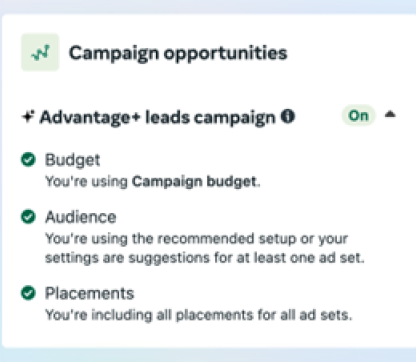The height and width of the screenshot is (362, 416).
Task: Open the Budget item
Action: (x=73, y=160)
